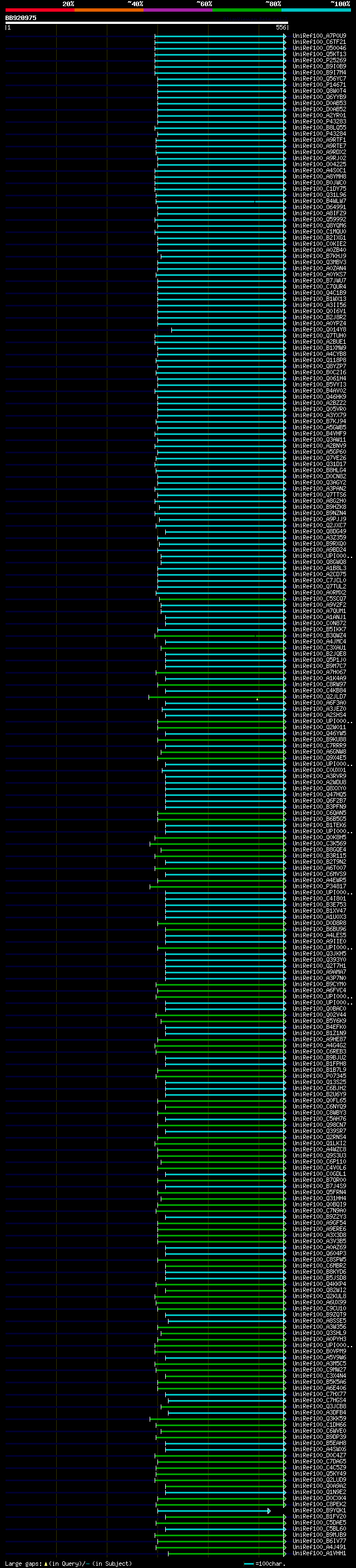This screenshot has width=356, height=1568.
Task: Open hit UniRef100_Q5KT13
Action: [319, 54]
